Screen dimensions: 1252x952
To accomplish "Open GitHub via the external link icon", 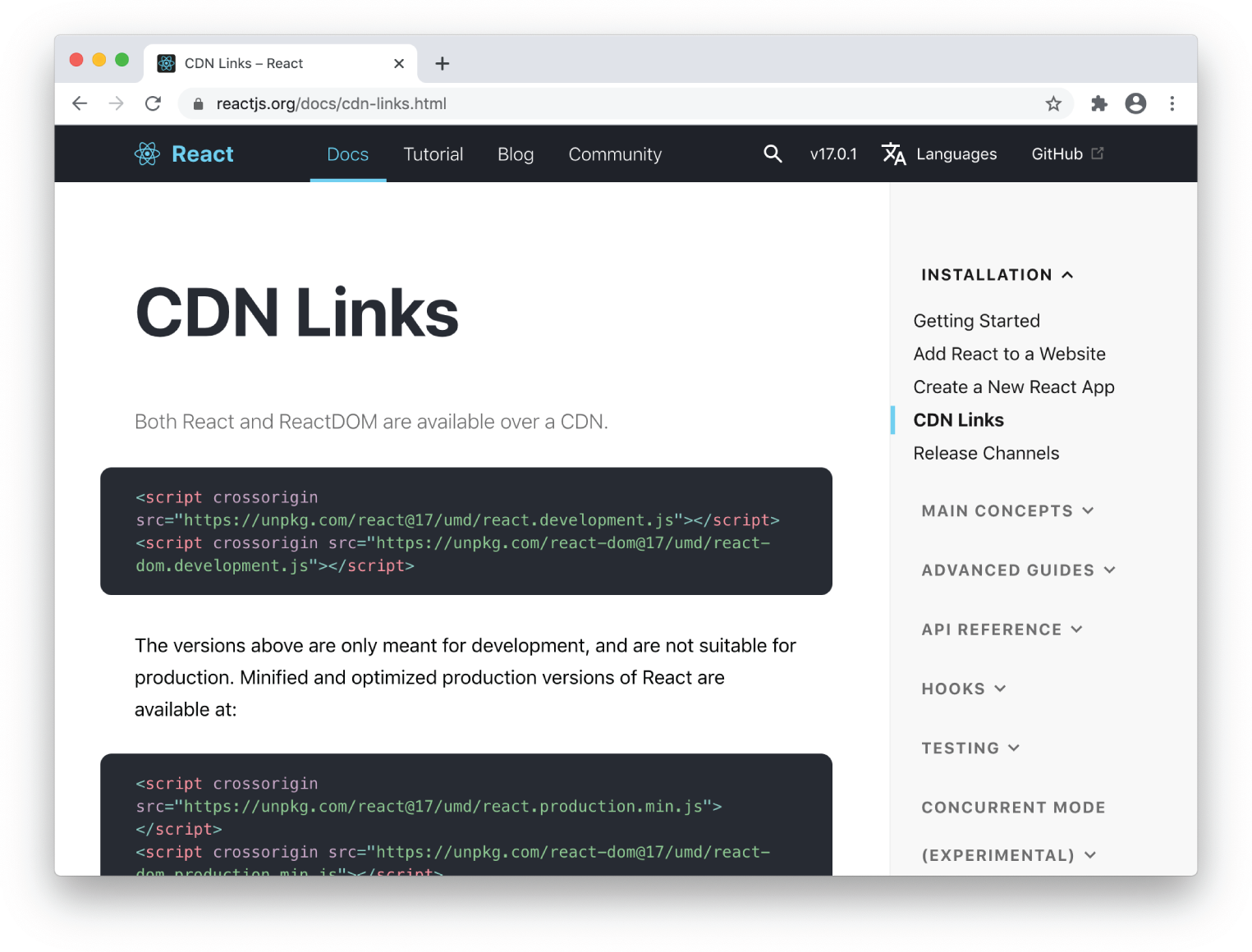I will 1098,153.
